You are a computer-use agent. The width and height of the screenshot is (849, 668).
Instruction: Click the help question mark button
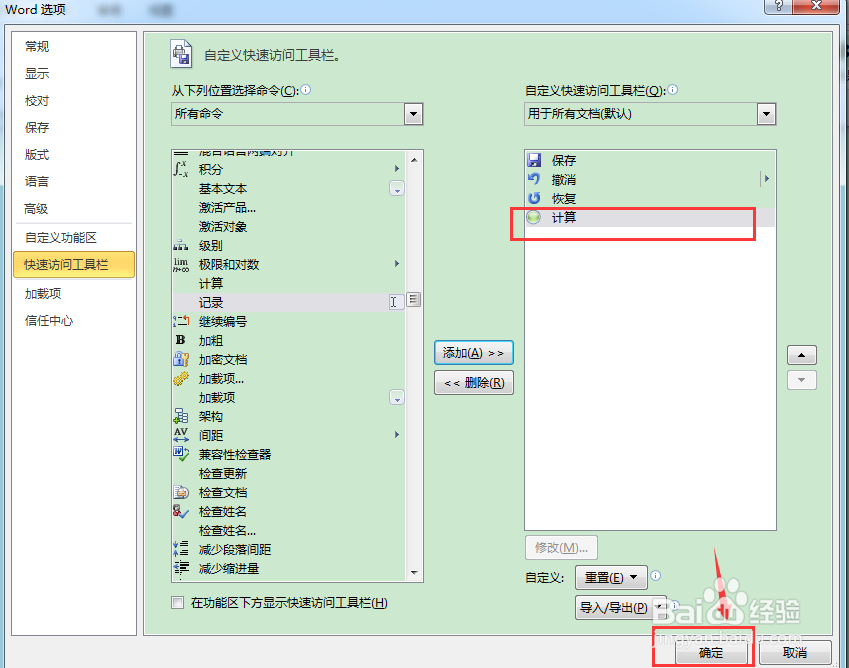778,5
